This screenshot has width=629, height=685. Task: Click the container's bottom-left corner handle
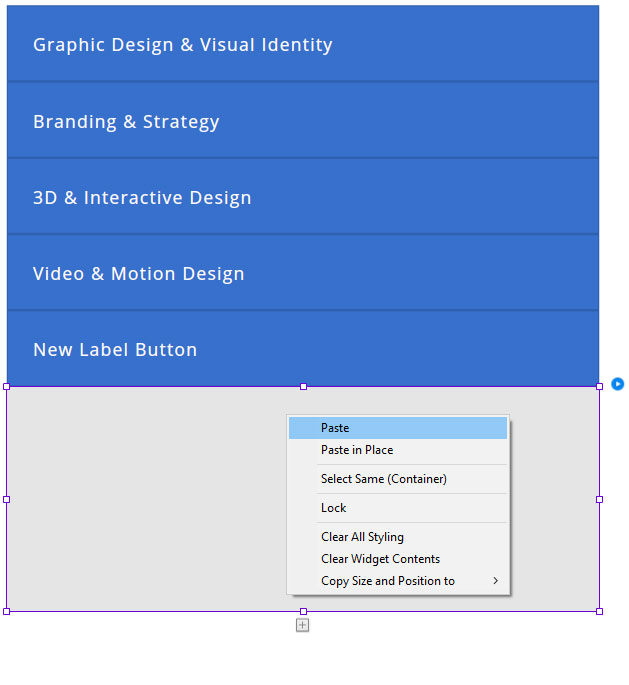pos(7,612)
